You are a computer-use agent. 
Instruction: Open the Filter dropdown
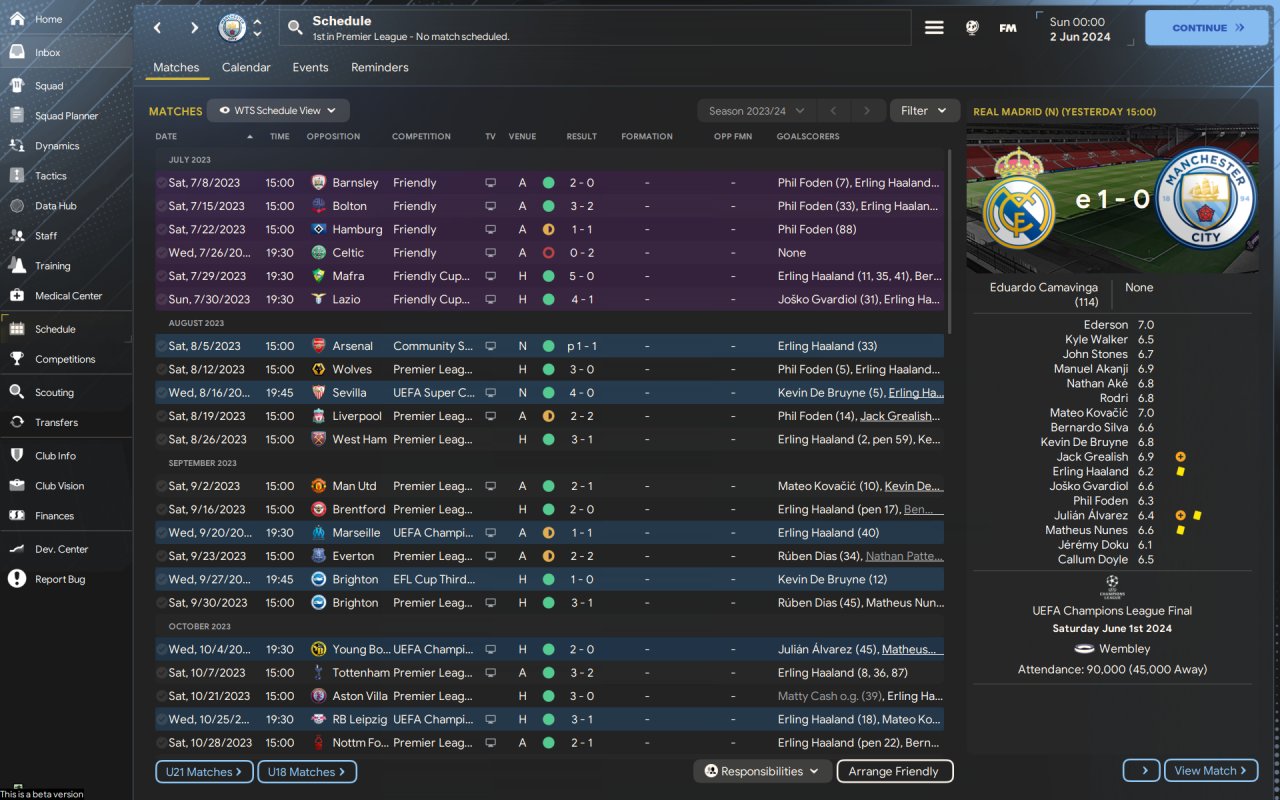[924, 111]
